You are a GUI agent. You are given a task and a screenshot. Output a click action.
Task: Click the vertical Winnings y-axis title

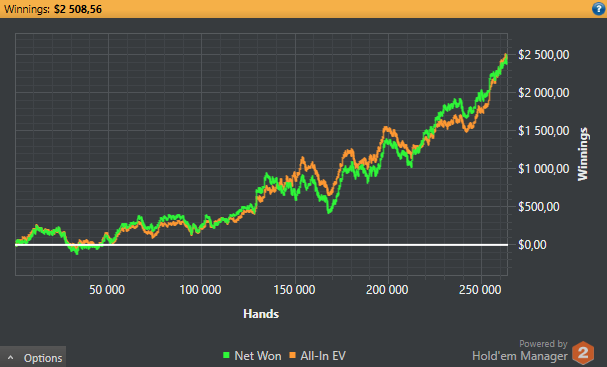tap(583, 154)
